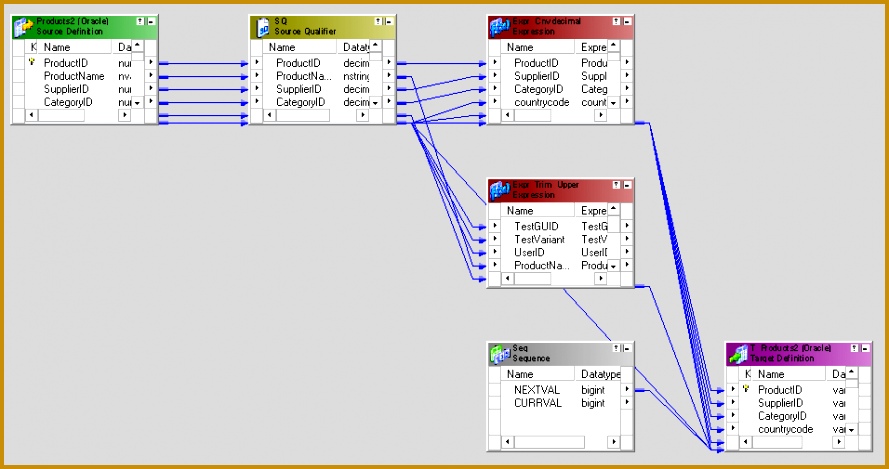Iconize Expr_Cnvdecimal with its dash button
This screenshot has width=889, height=469.
(x=627, y=21)
